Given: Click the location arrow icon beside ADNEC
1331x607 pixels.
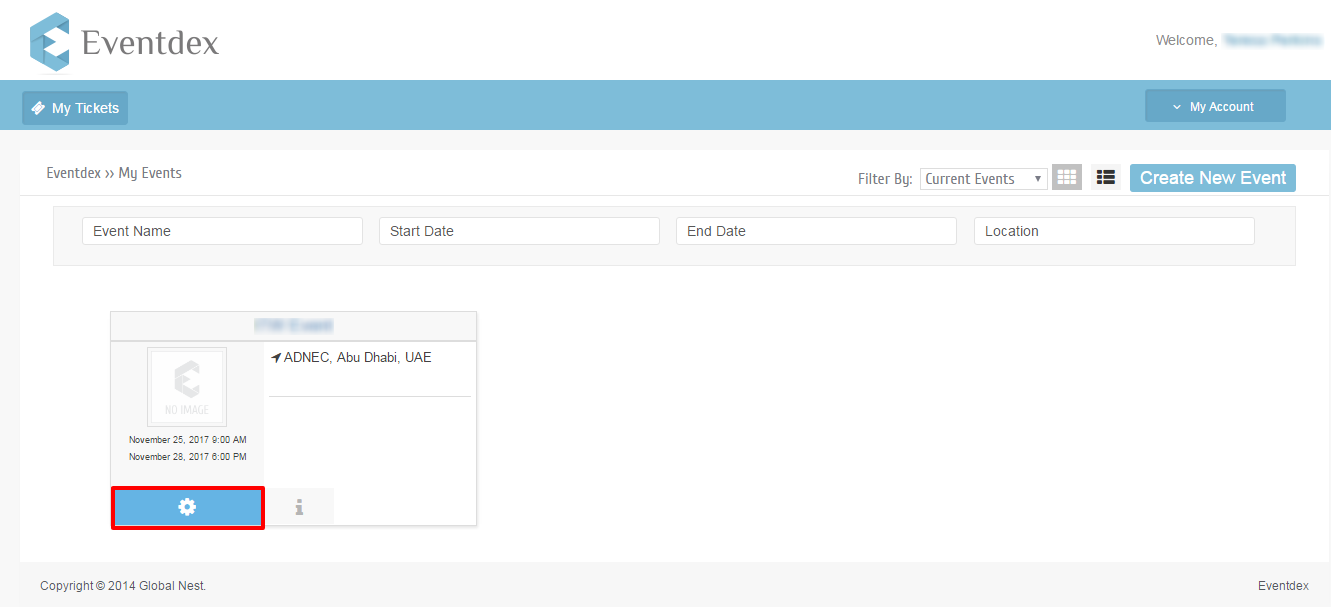Looking at the screenshot, I should pos(276,358).
